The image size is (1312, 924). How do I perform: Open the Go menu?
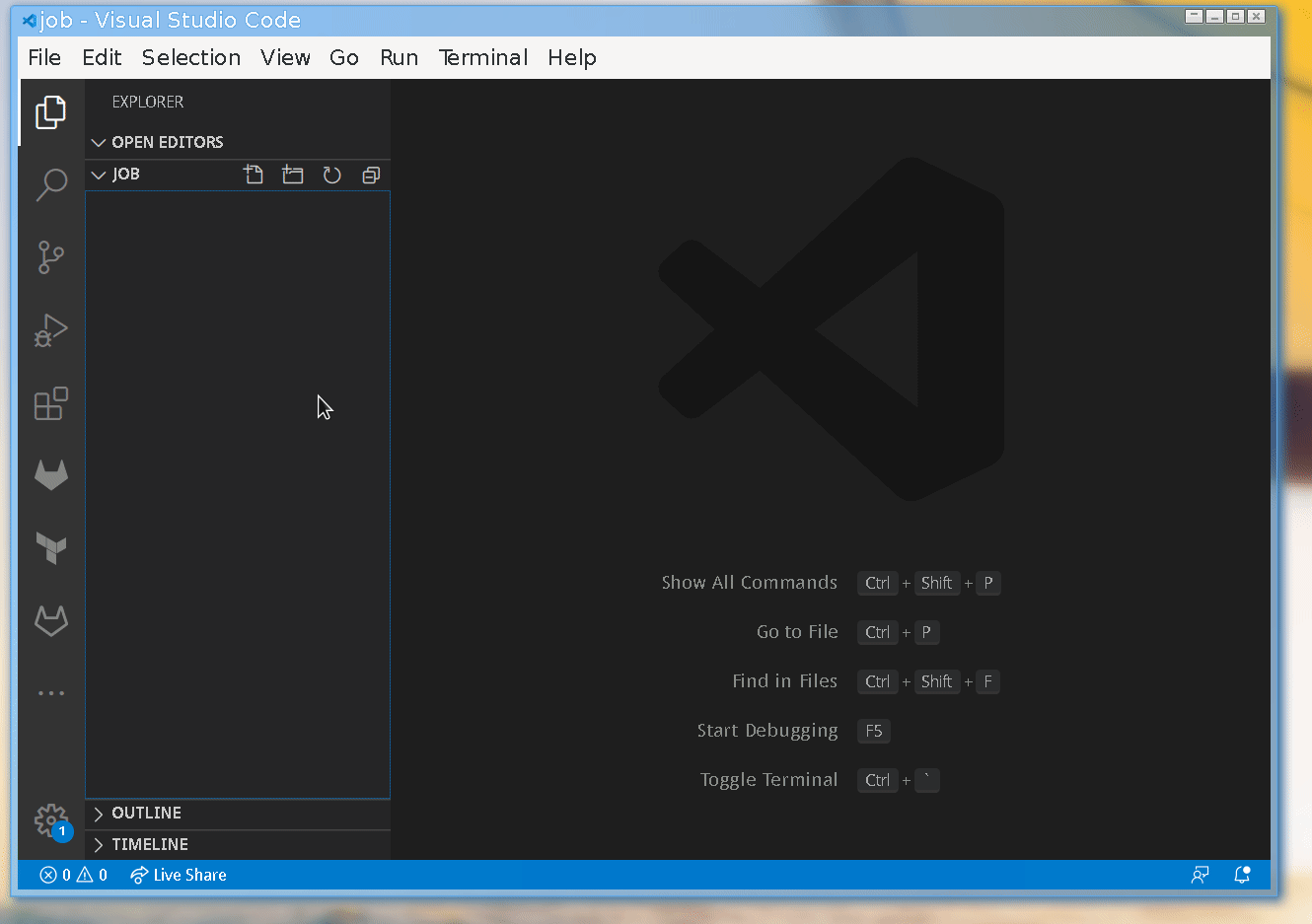tap(344, 57)
